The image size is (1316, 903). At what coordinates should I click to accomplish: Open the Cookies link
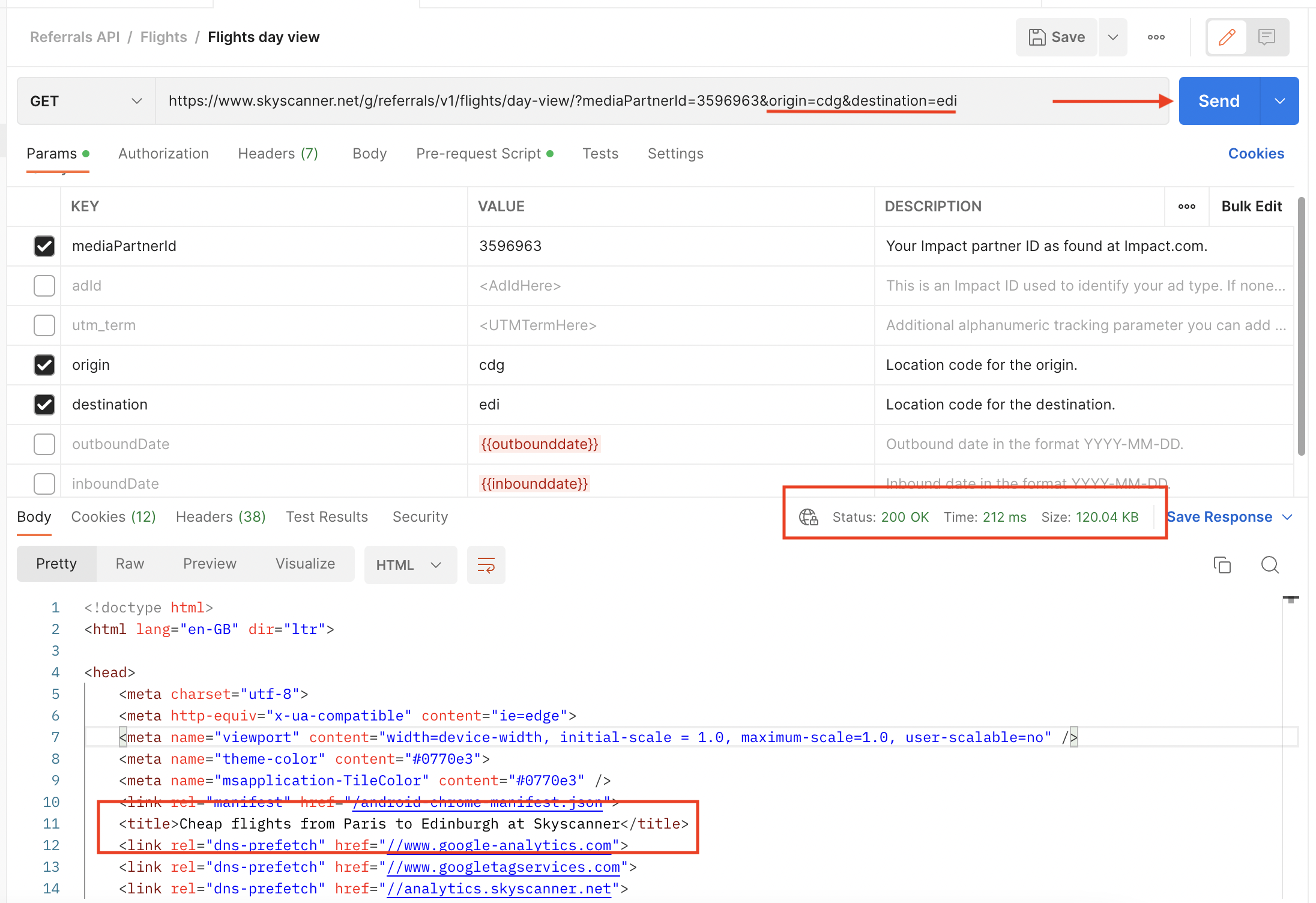(x=1256, y=154)
